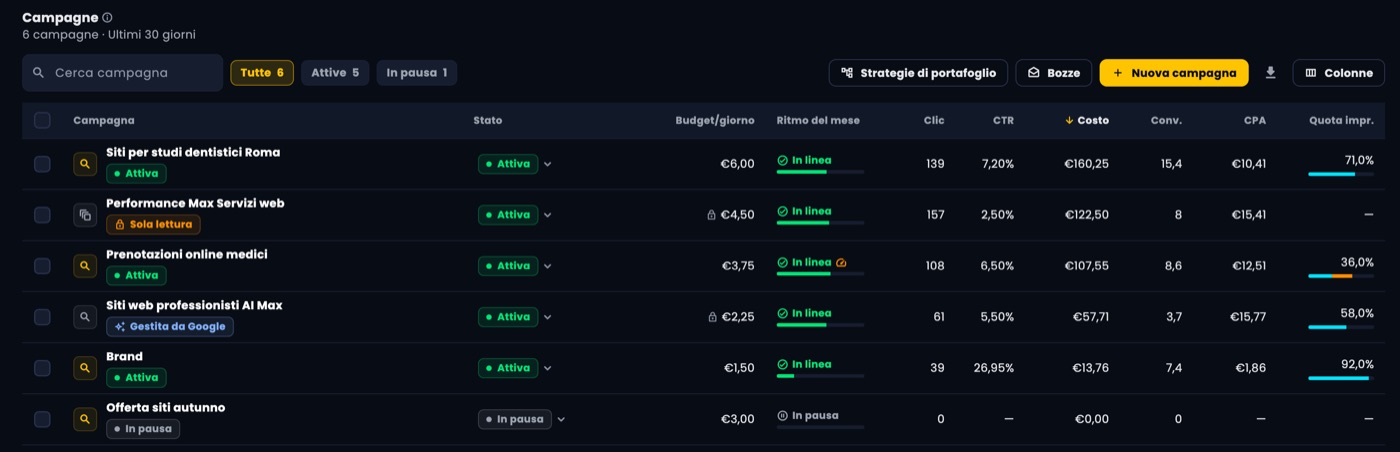Image resolution: width=1400 pixels, height=452 pixels.
Task: Select checkbox for Prenotazioni online medici
Action: 42,266
